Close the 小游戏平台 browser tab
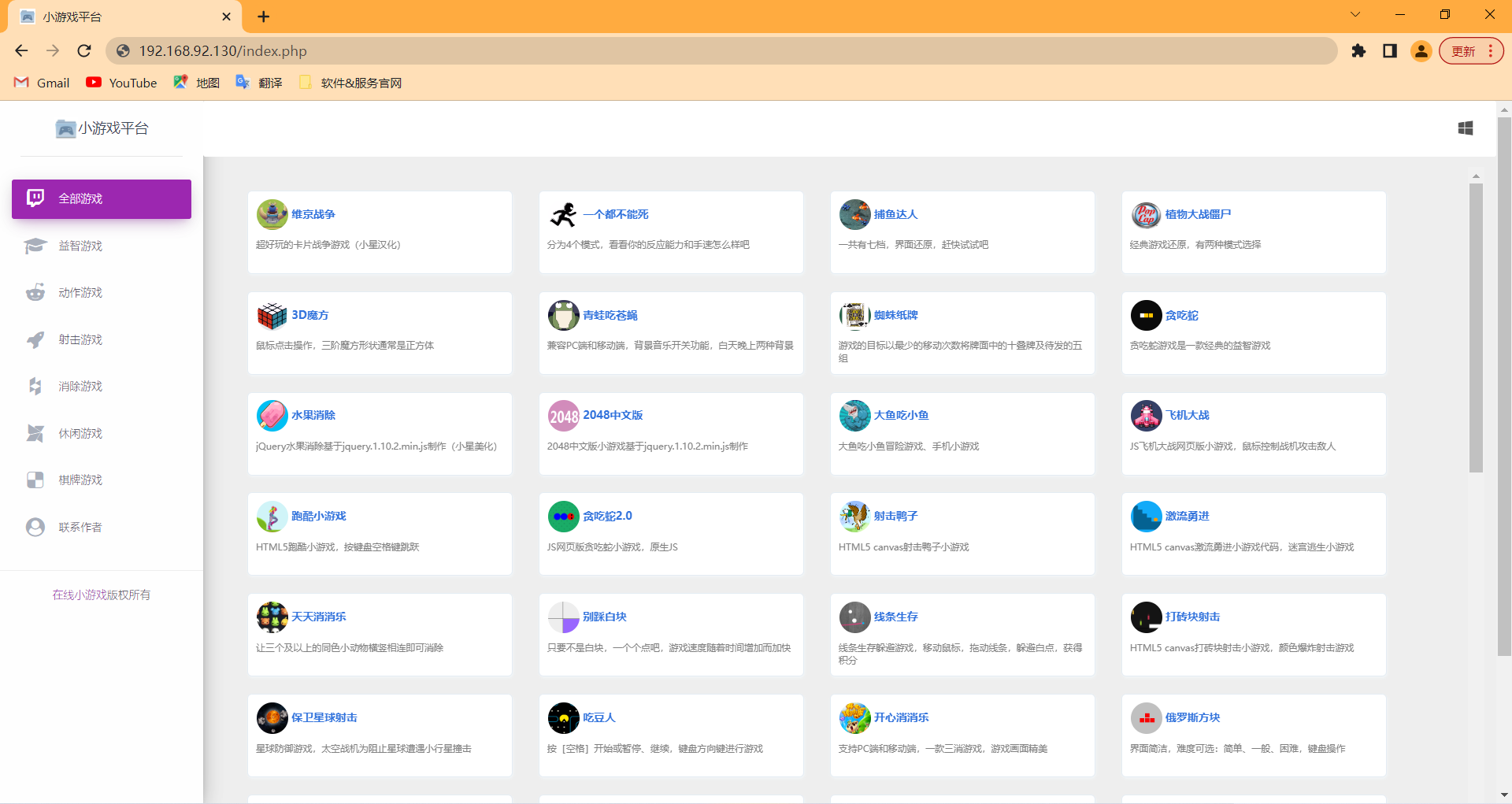 pos(227,17)
